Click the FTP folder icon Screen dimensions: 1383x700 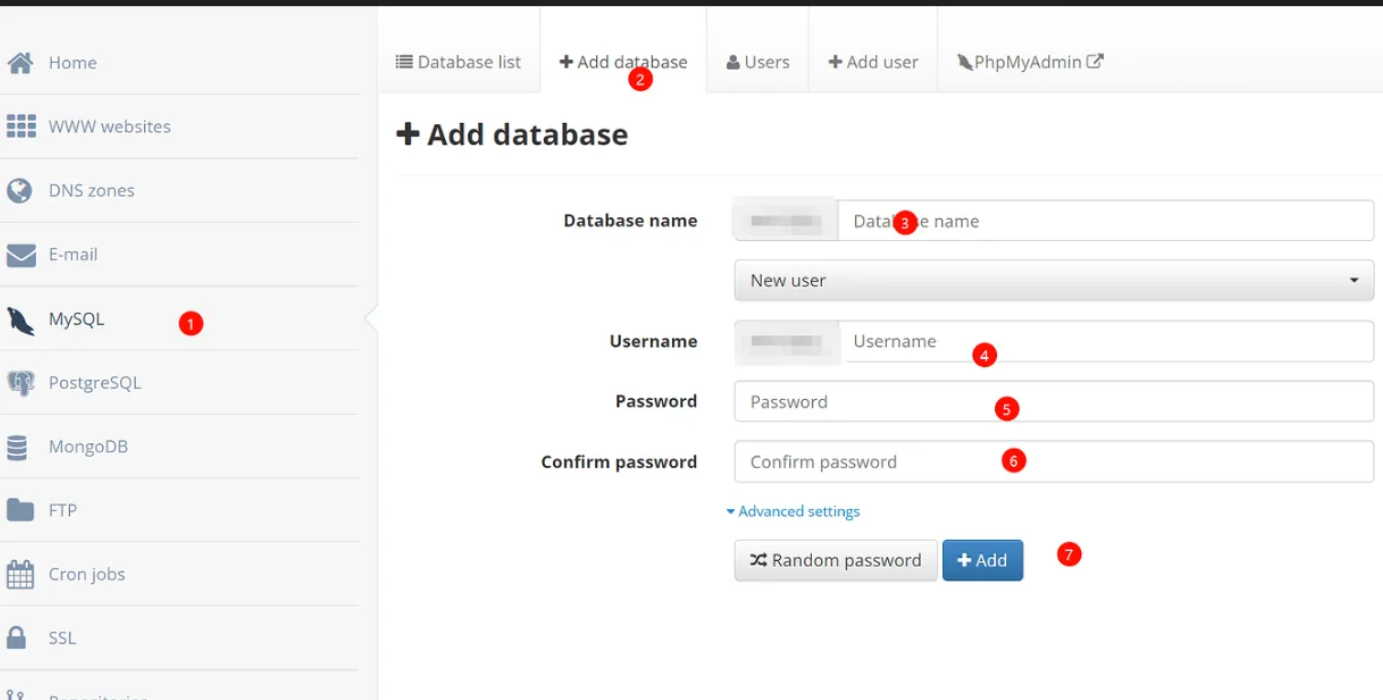(20, 510)
